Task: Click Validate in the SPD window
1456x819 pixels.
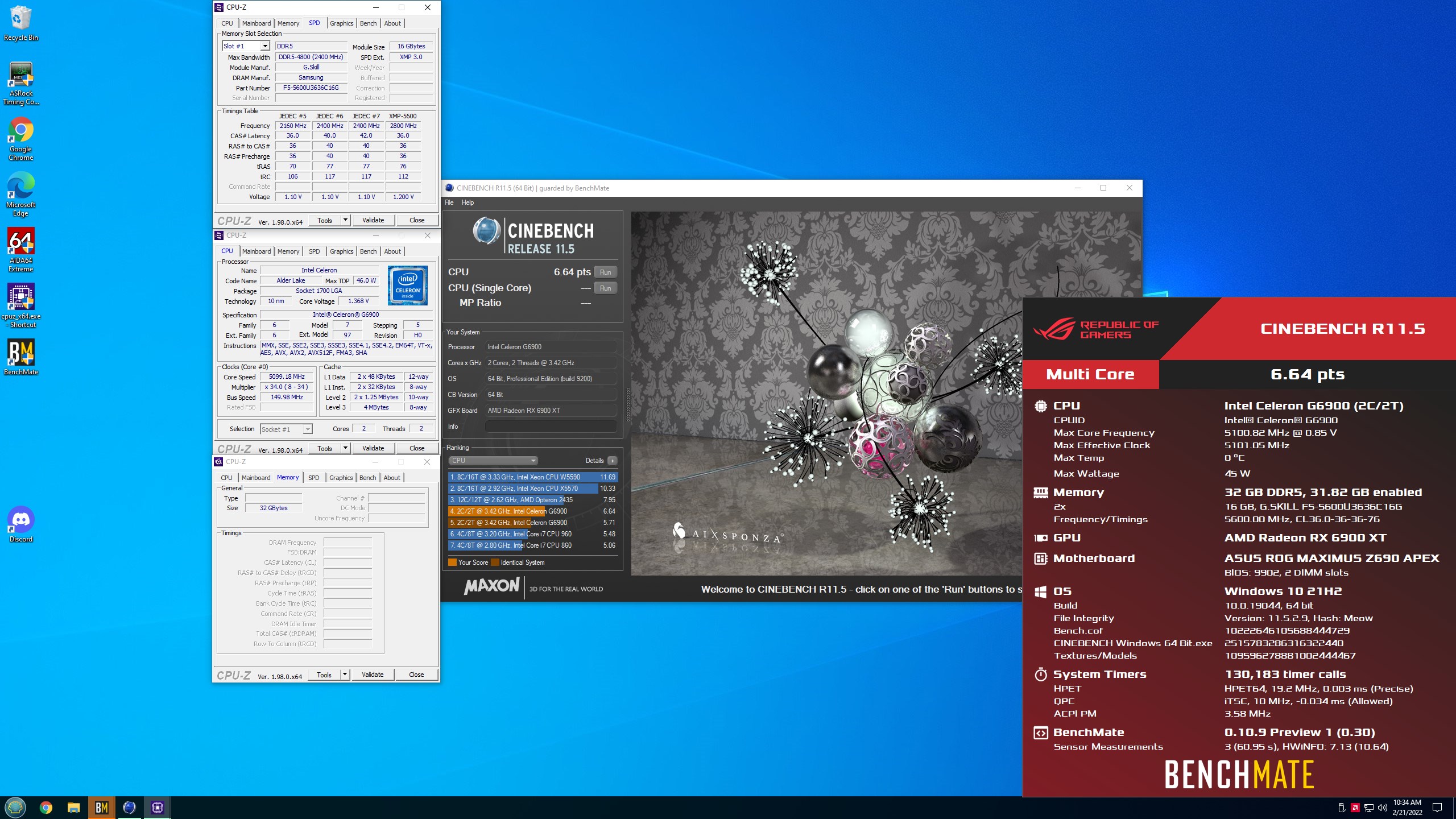Action: tap(373, 220)
